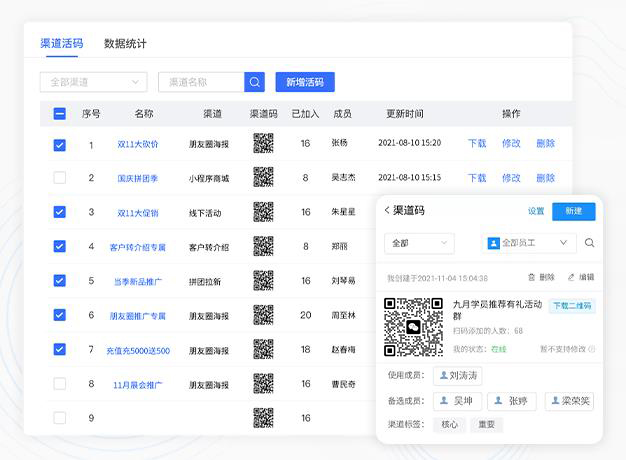Click large WeChat QR code image
626x460 pixels.
pos(414,327)
